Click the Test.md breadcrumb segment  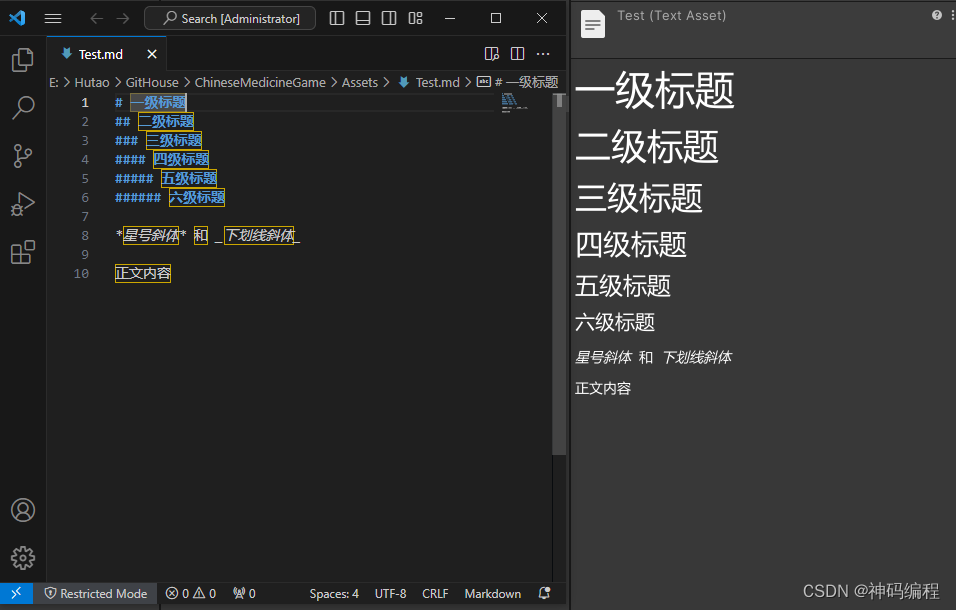429,82
